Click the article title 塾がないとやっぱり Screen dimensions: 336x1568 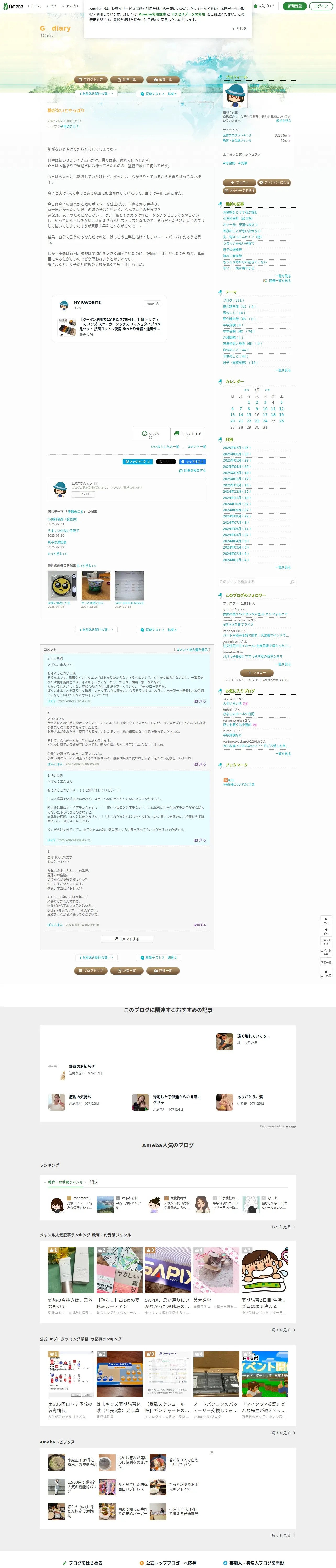pyautogui.click(x=66, y=110)
